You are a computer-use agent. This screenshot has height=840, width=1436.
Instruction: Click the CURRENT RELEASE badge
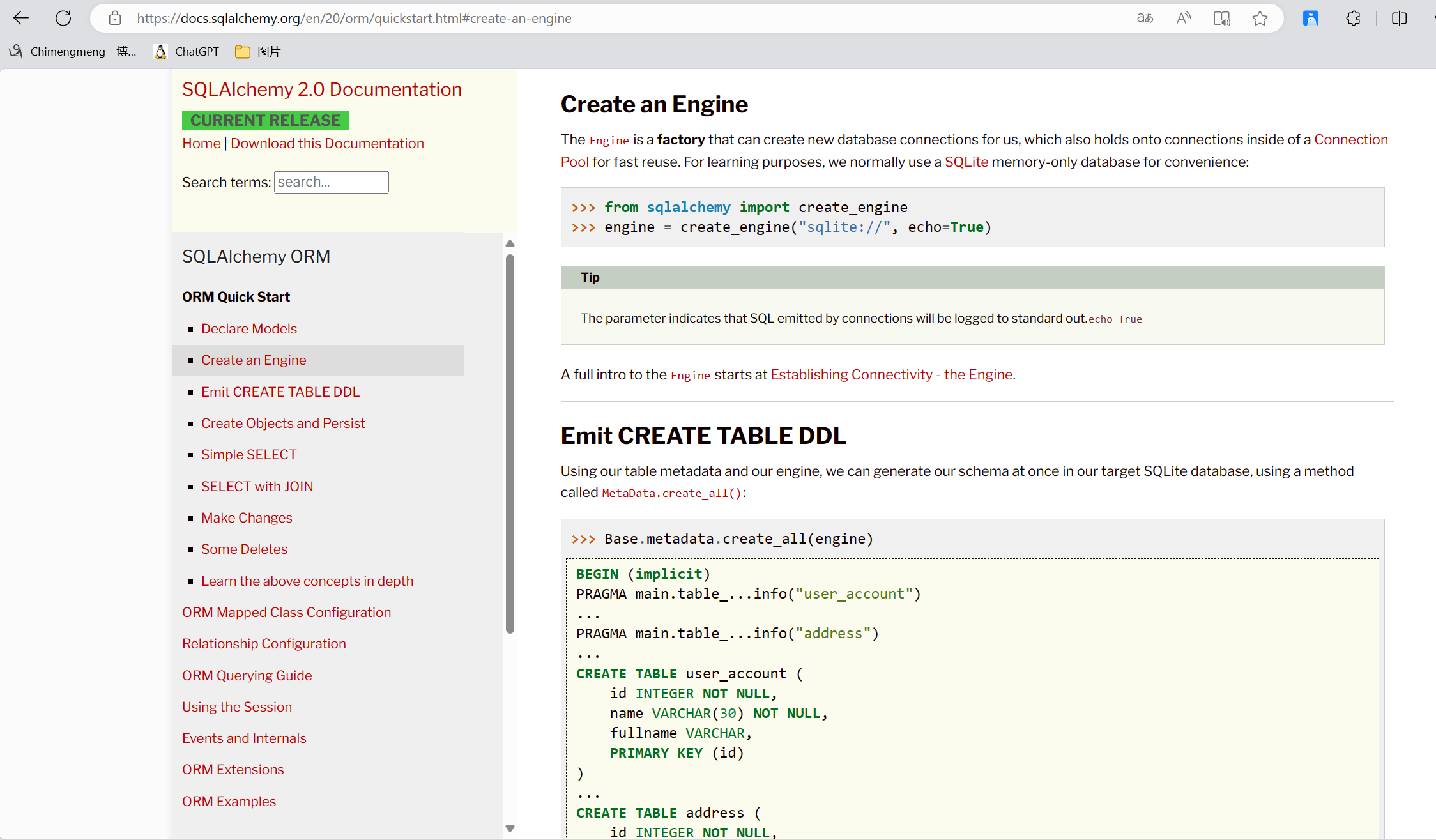(x=265, y=120)
